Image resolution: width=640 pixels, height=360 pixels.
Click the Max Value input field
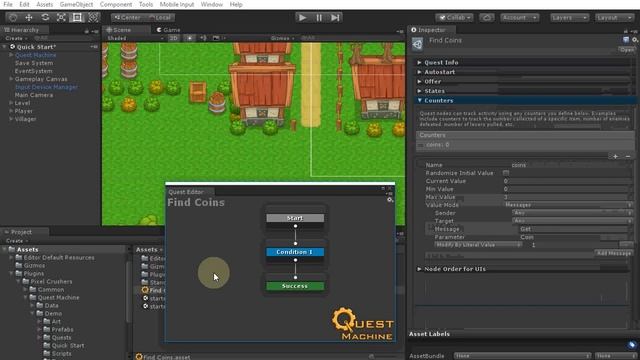click(x=568, y=197)
